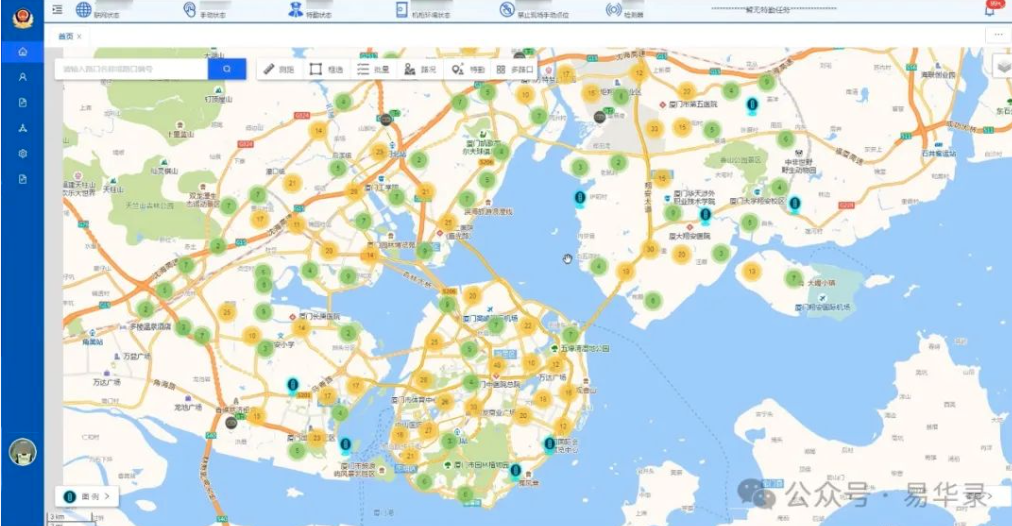The width and height of the screenshot is (1012, 526).
Task: Open the 特勤 special duty route tool
Action: point(468,69)
